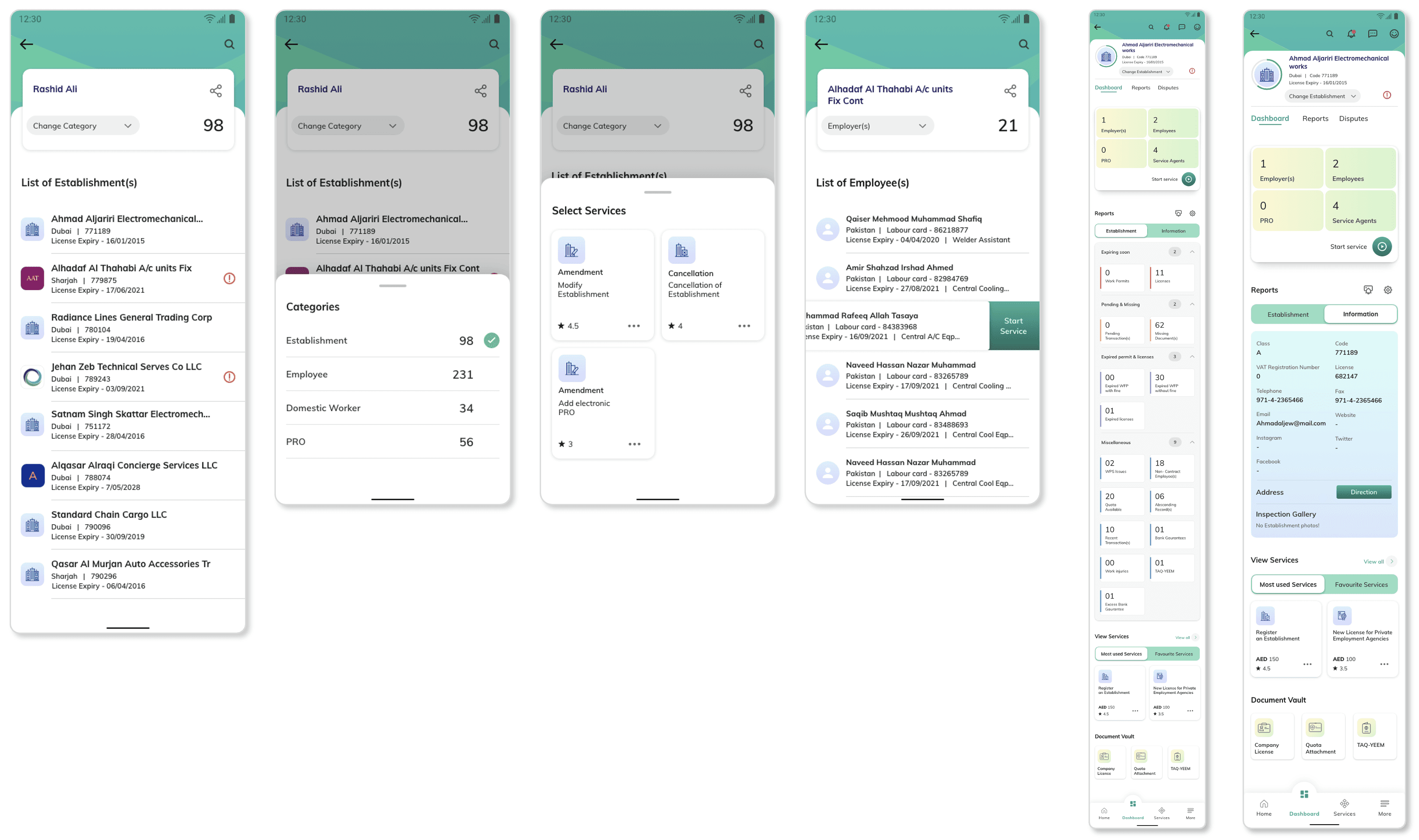The width and height of the screenshot is (1419, 840).
Task: Open the three-dot menu on the large dashboard's Register an Establishment card
Action: (1307, 665)
